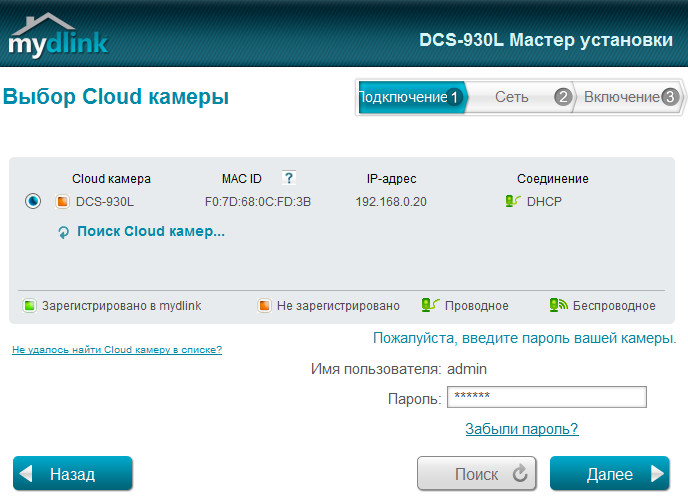Open the Подключение step 1 tab

pyautogui.click(x=408, y=97)
